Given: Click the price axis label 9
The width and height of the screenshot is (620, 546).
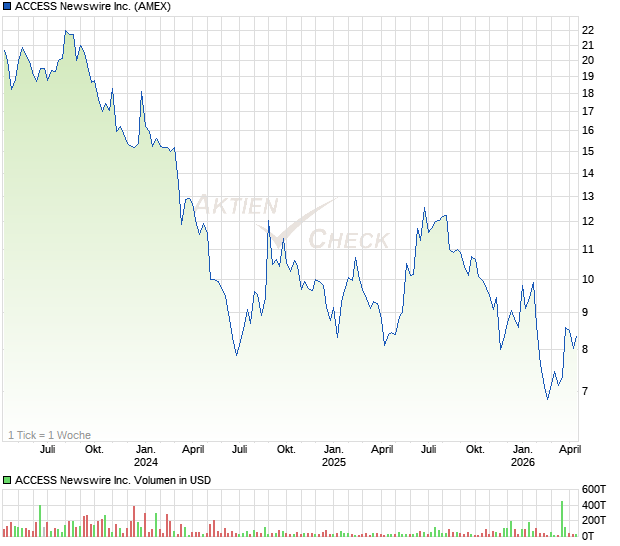Looking at the screenshot, I should pos(585,312).
